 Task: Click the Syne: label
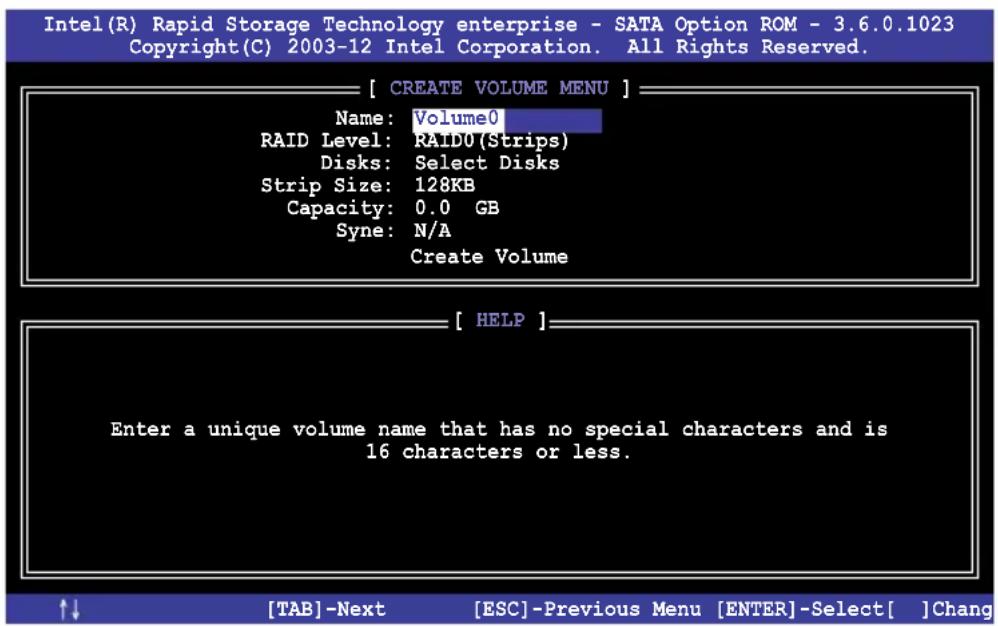(365, 231)
